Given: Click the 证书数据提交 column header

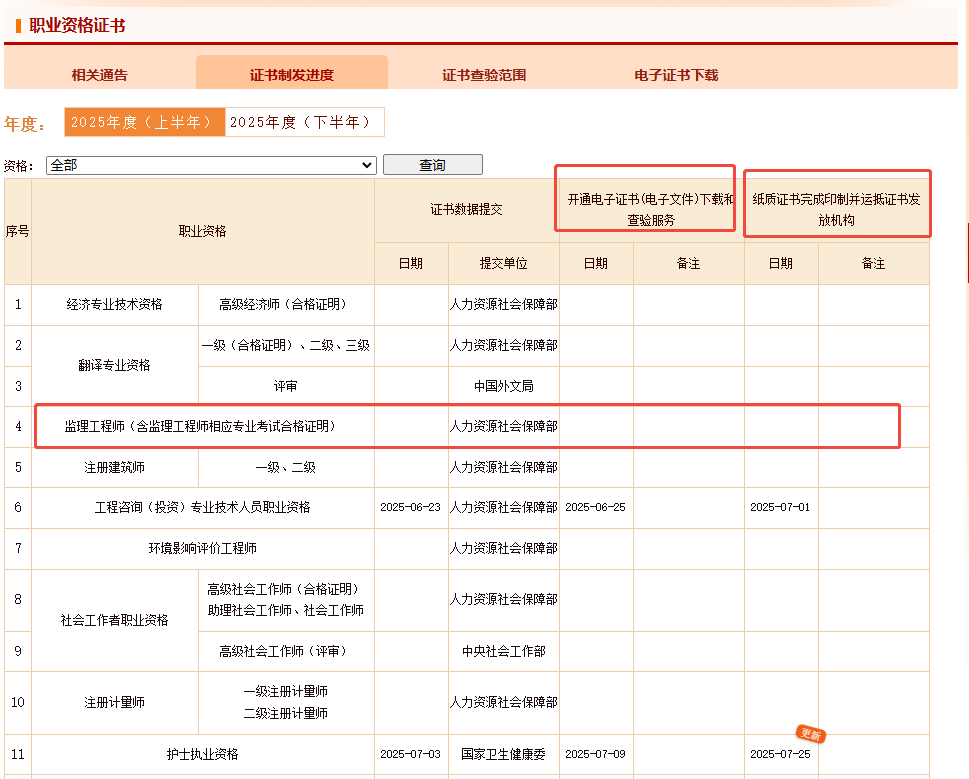Looking at the screenshot, I should (467, 209).
